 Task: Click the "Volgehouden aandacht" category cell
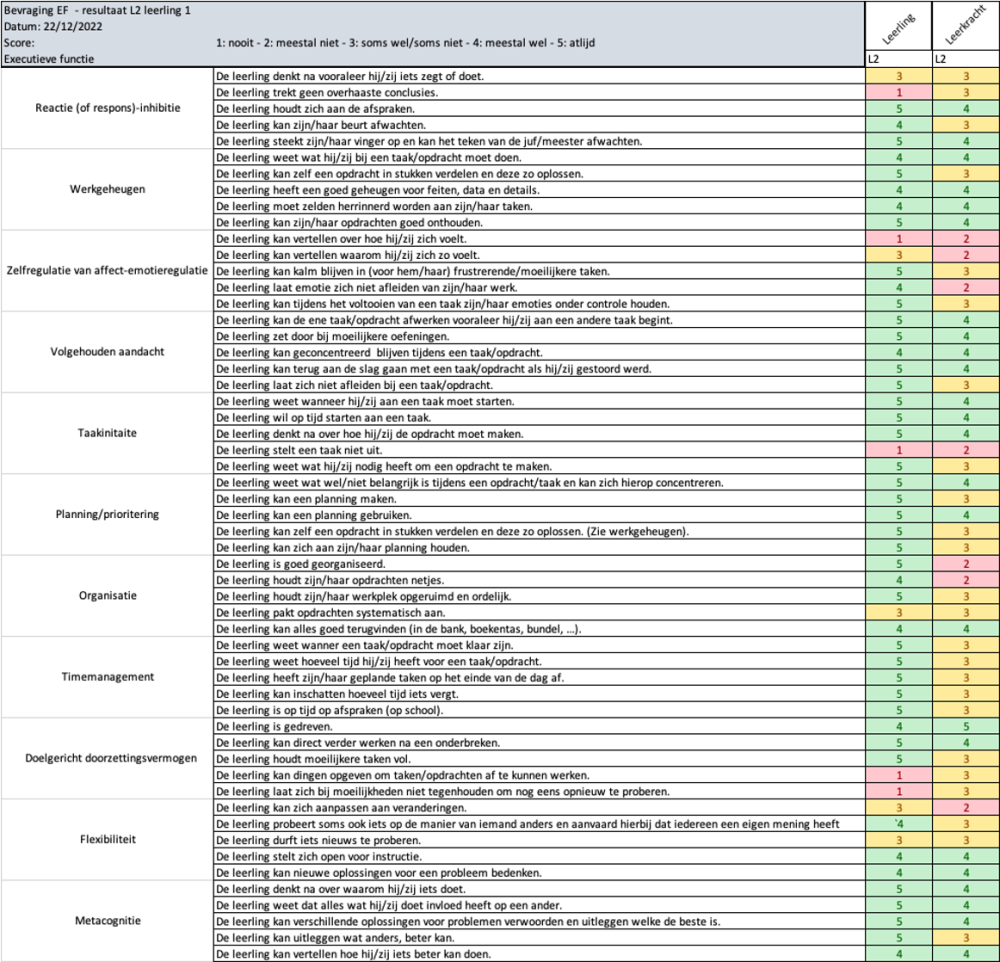[x=107, y=352]
